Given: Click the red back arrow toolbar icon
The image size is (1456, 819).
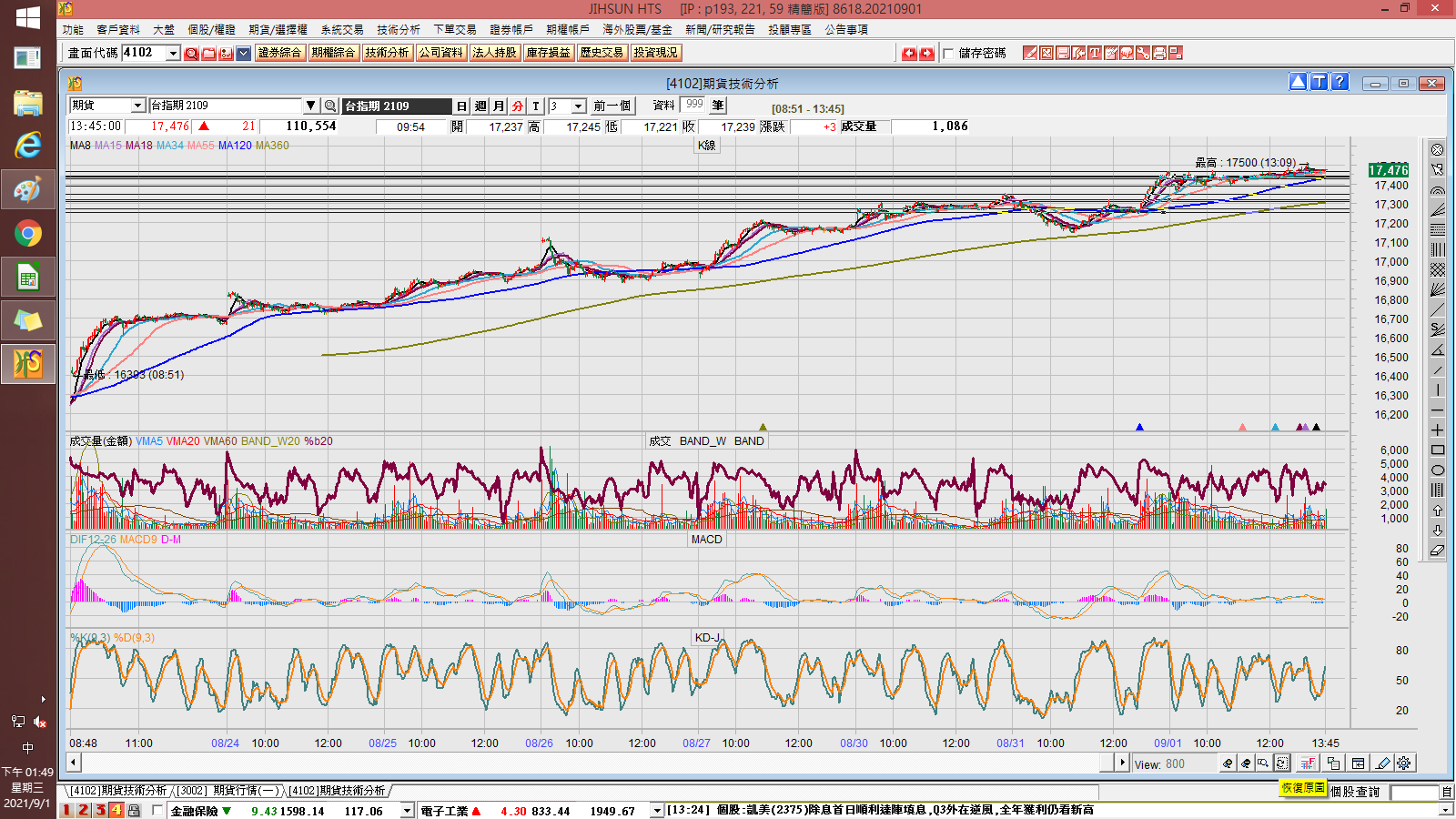Looking at the screenshot, I should (x=909, y=53).
